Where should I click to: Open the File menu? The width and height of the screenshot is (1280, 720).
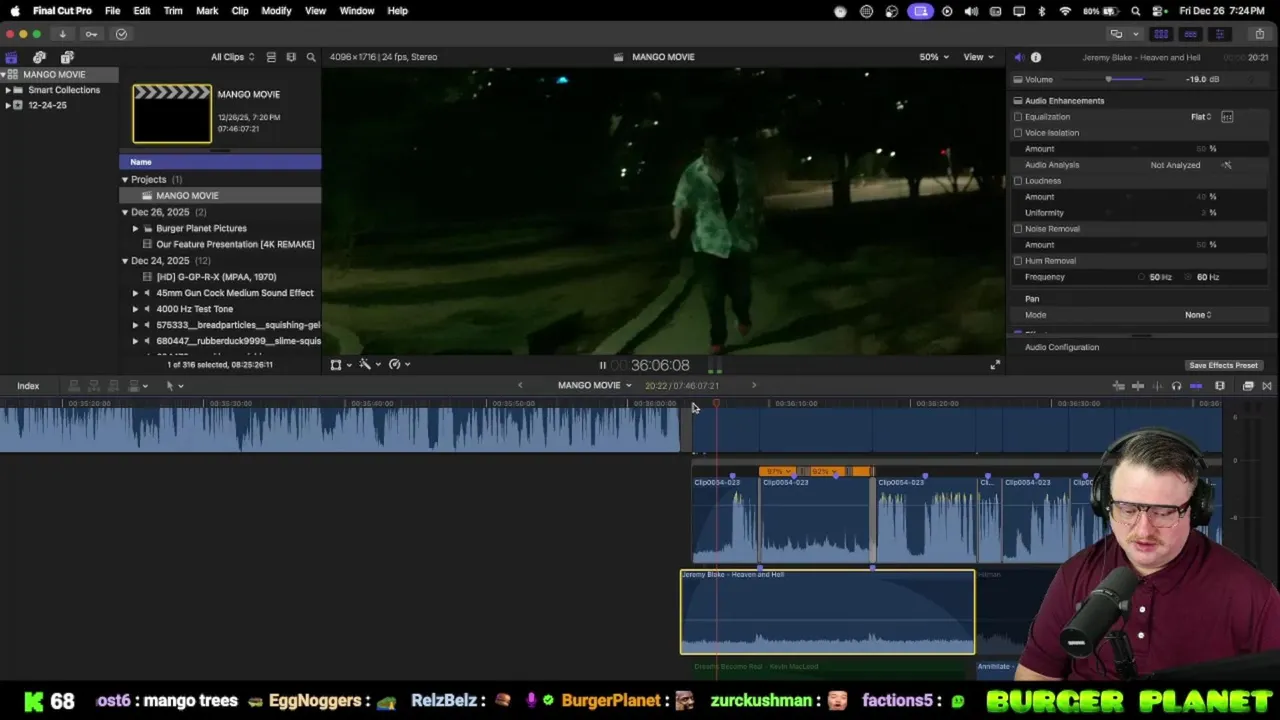113,11
